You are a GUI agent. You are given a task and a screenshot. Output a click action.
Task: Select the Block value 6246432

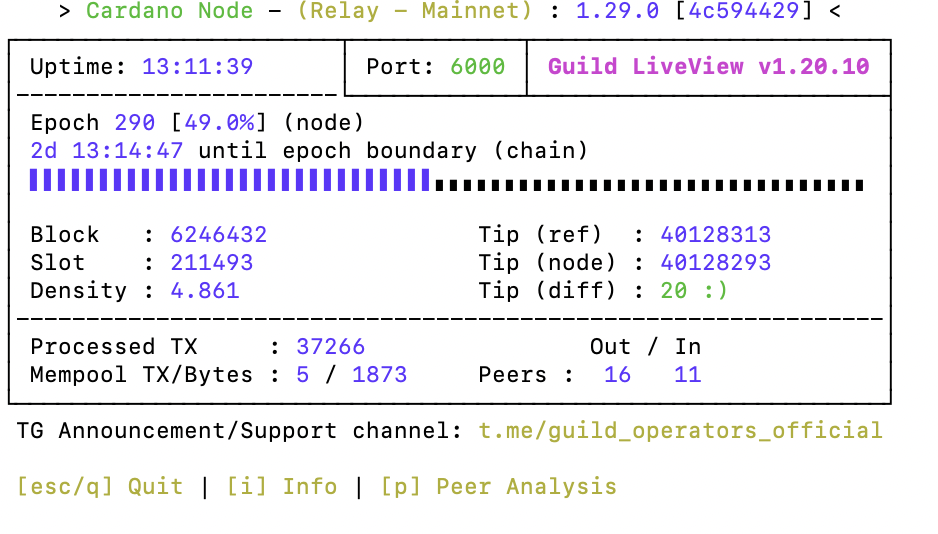click(218, 234)
